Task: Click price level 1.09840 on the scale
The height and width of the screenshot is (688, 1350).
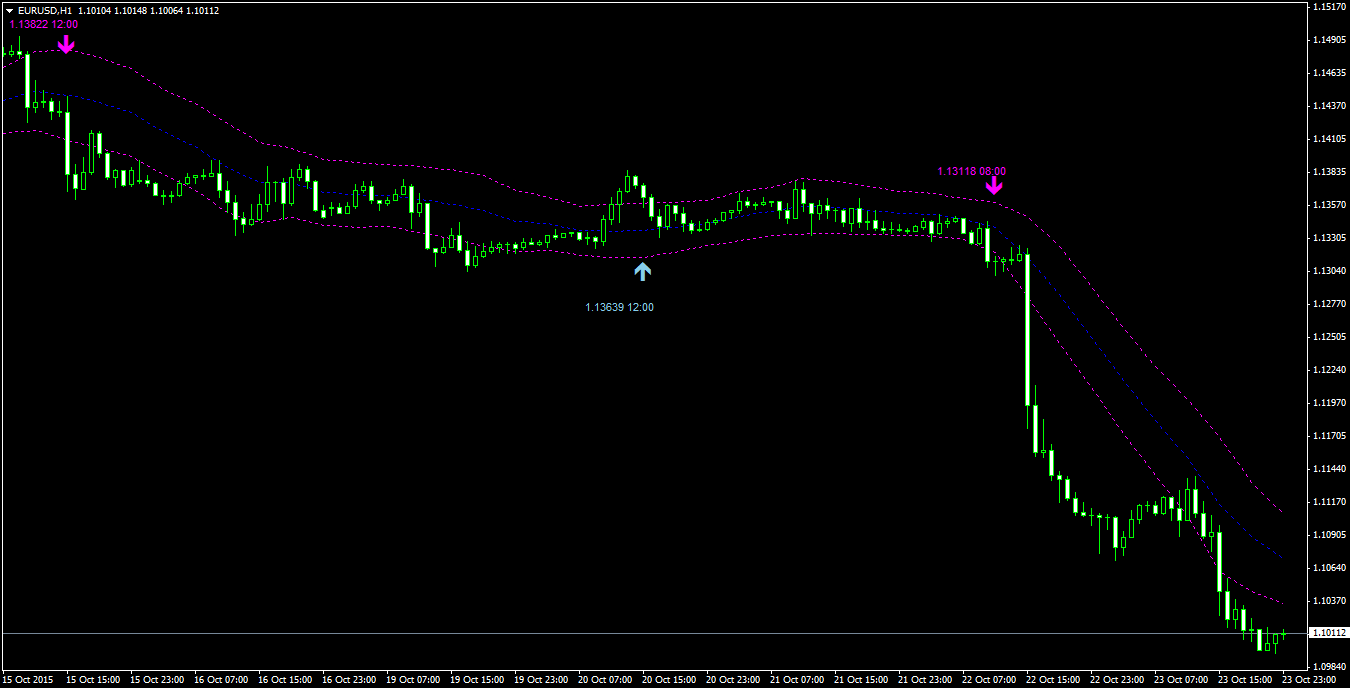Action: [1329, 667]
